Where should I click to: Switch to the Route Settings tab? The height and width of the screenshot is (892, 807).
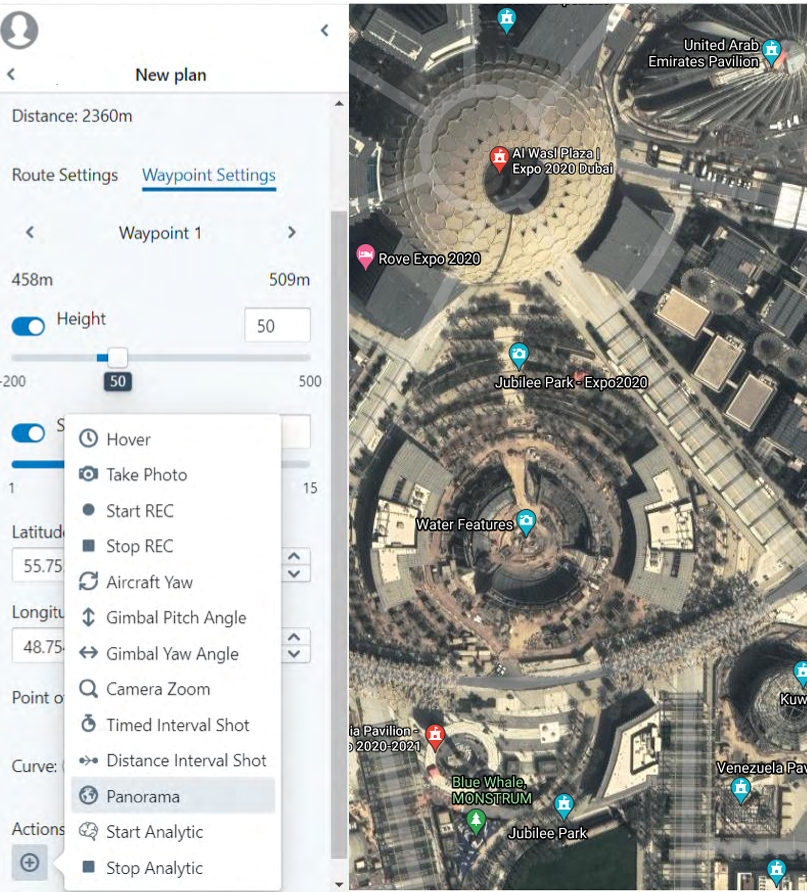65,175
